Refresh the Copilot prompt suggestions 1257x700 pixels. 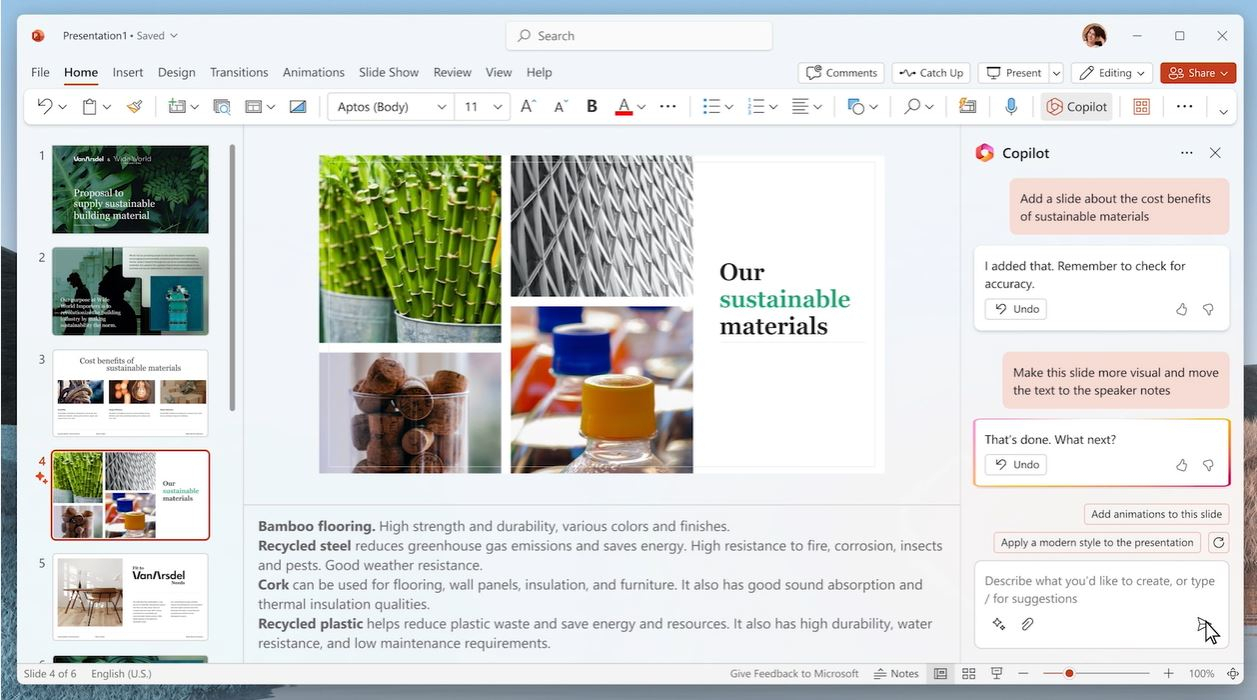point(1218,543)
